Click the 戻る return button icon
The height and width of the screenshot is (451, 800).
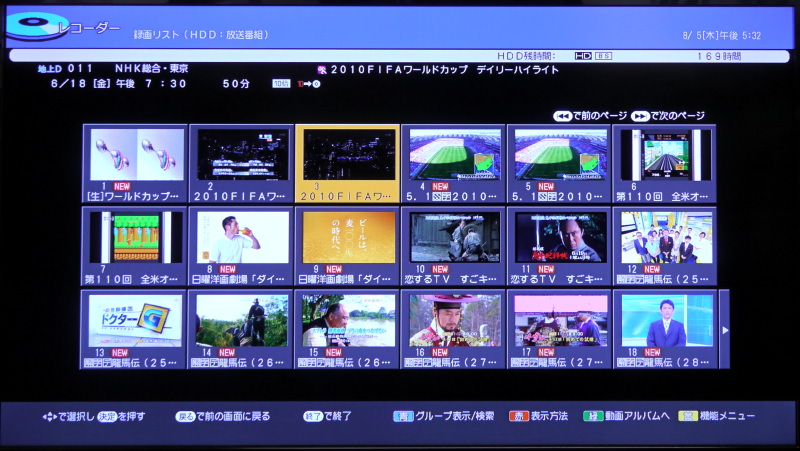185,416
